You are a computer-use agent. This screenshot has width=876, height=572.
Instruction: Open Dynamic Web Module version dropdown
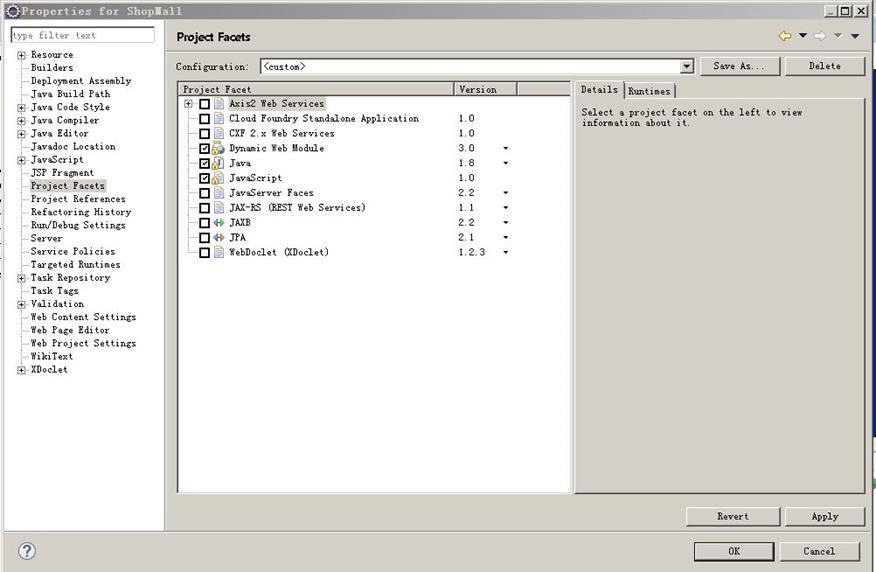[506, 149]
